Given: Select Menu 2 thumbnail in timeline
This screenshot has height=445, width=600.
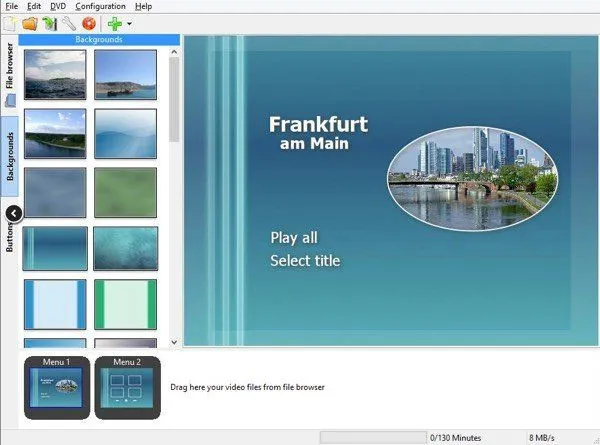Looking at the screenshot, I should [127, 387].
